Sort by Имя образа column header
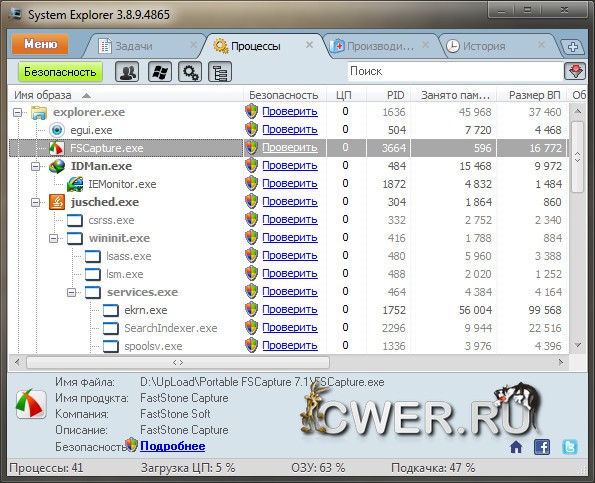The height and width of the screenshot is (483, 595). pos(126,95)
